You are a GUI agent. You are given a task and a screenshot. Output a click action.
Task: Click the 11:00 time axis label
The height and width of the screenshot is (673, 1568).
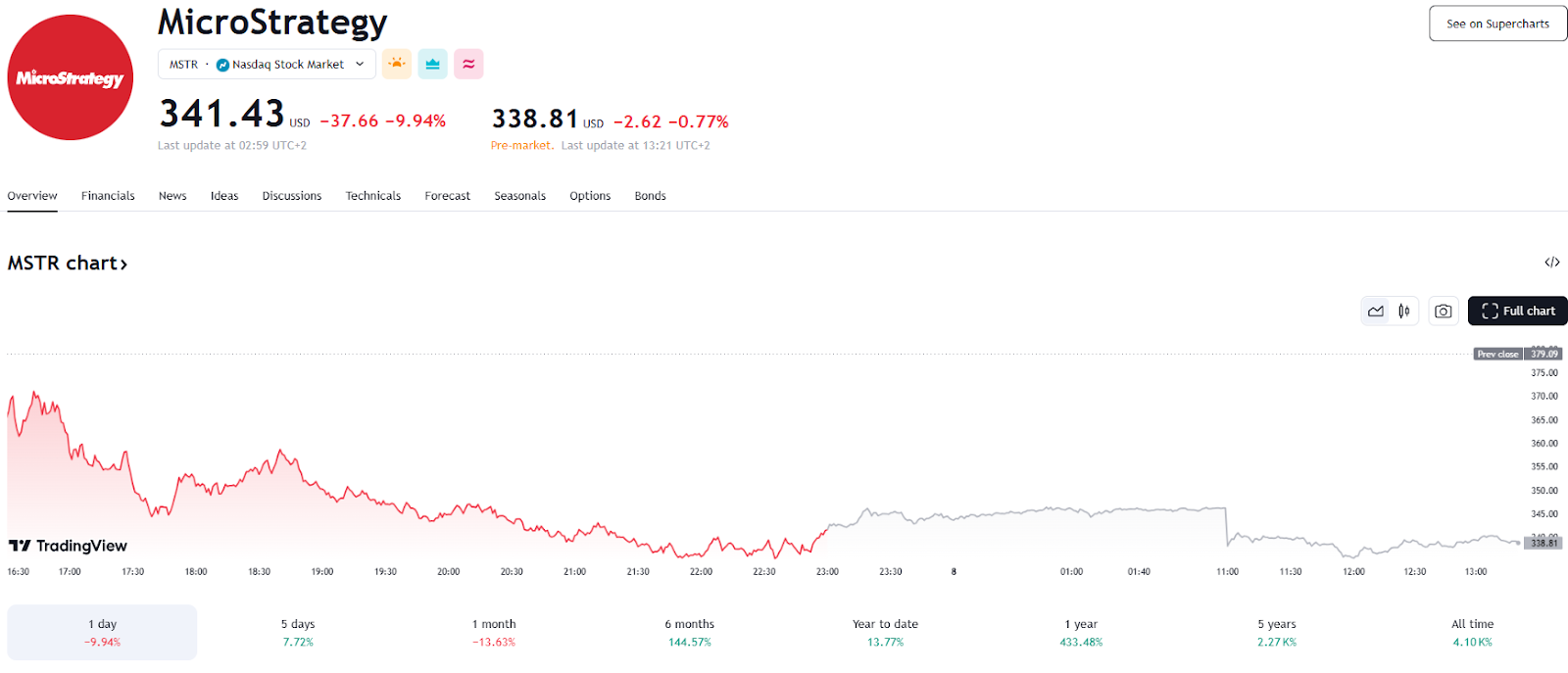pyautogui.click(x=1227, y=571)
